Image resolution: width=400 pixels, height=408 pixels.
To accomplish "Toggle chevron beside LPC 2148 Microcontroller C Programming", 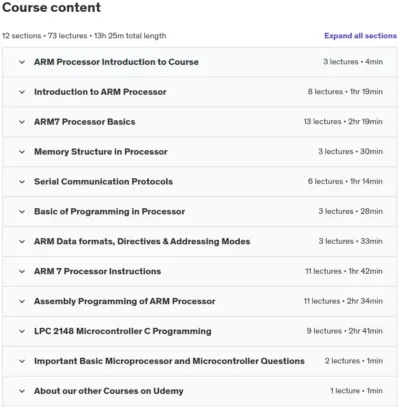I will [22, 331].
